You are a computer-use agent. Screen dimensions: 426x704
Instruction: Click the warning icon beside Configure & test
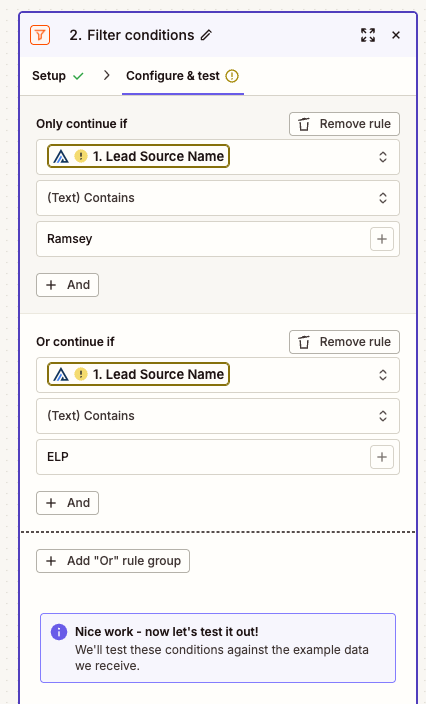pyautogui.click(x=232, y=76)
